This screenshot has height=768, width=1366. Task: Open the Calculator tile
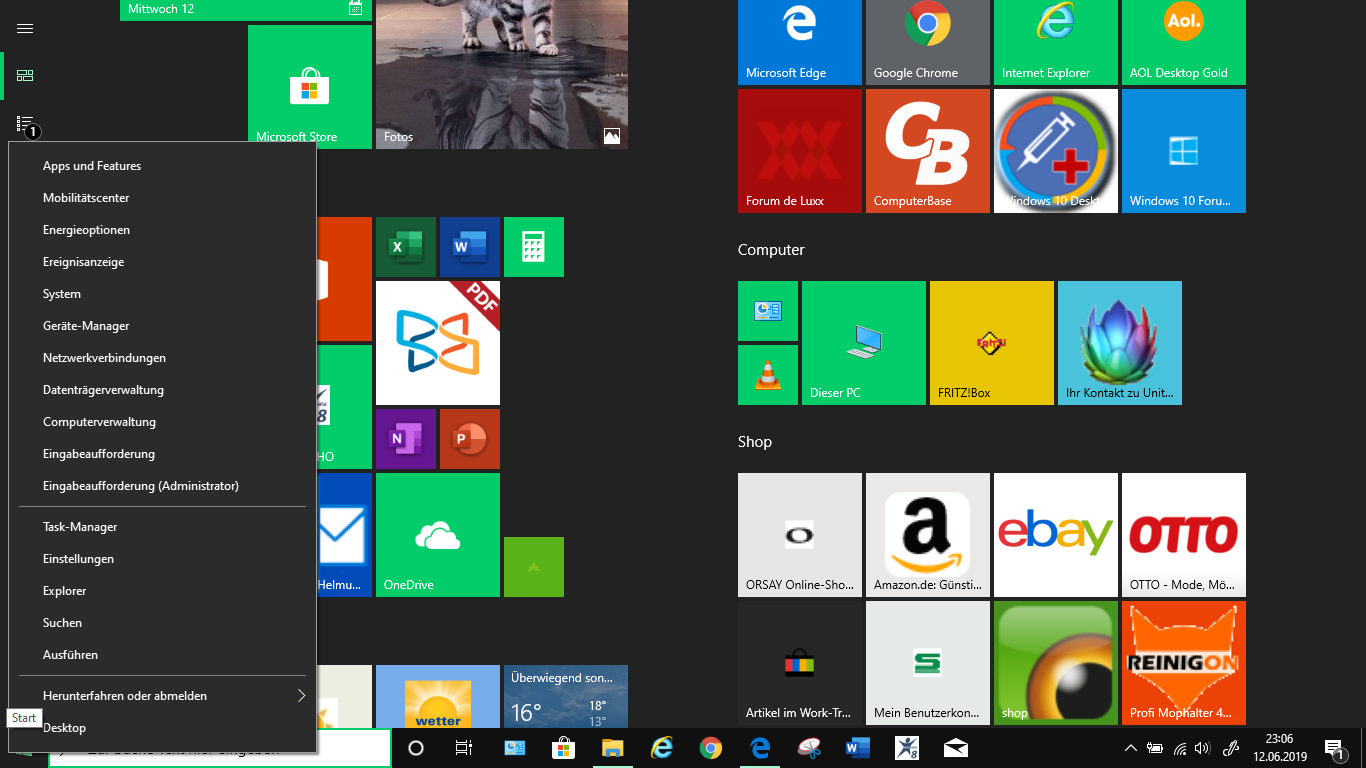coord(533,247)
